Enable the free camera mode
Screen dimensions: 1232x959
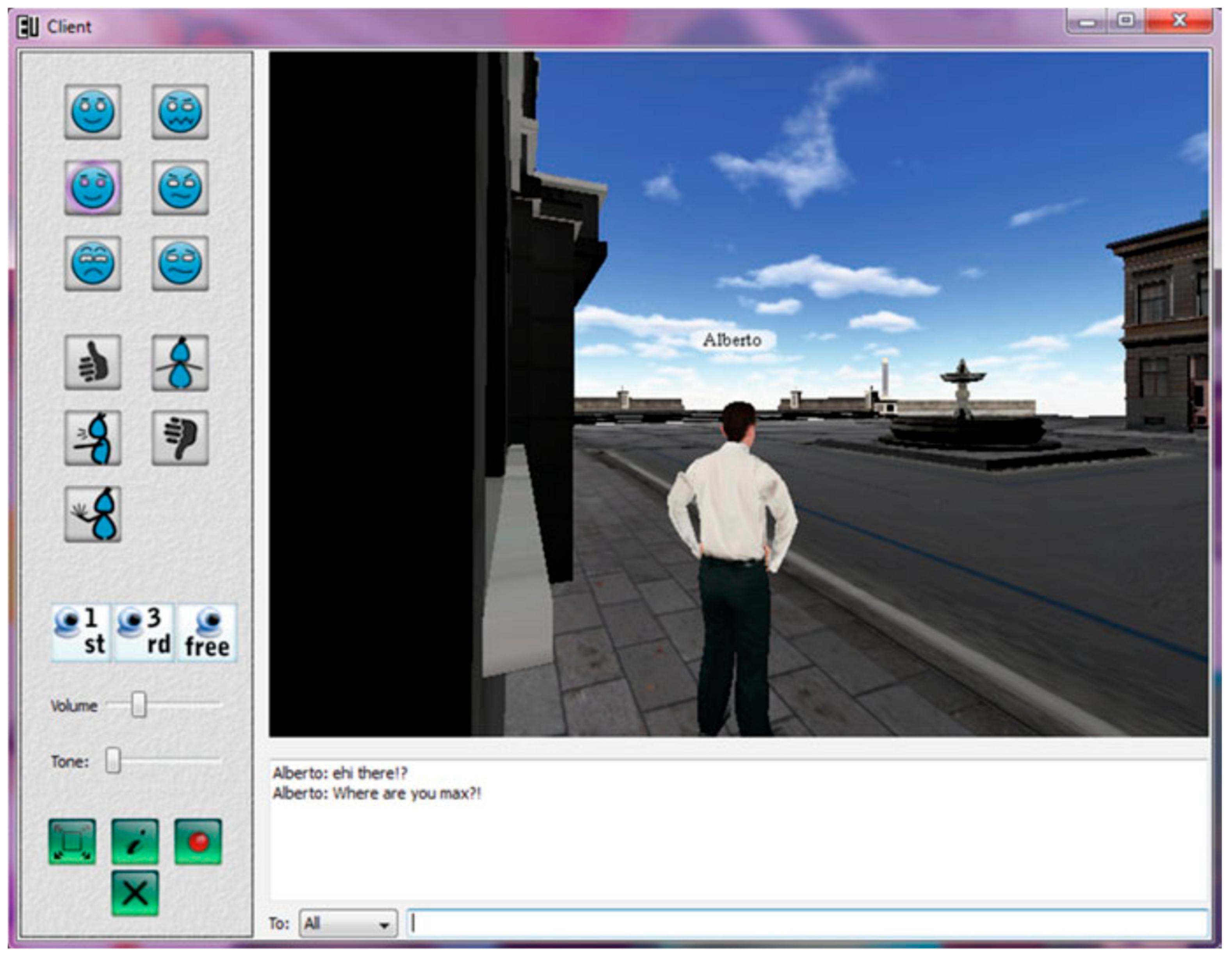tap(207, 633)
